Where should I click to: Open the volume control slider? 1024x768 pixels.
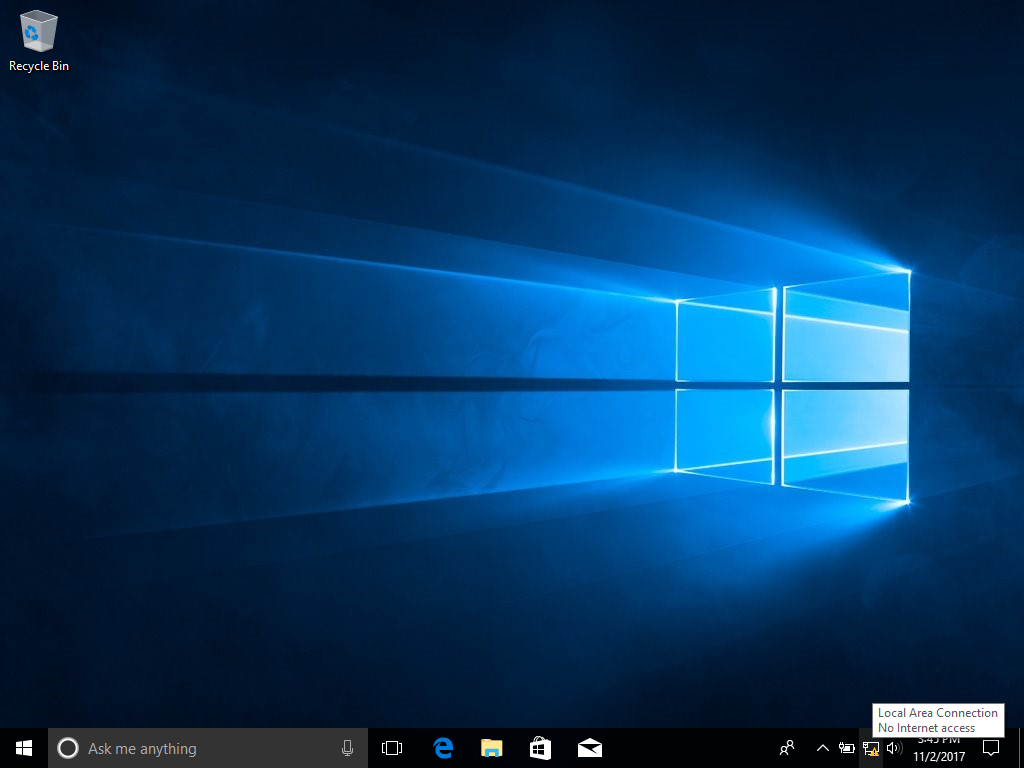coord(893,747)
